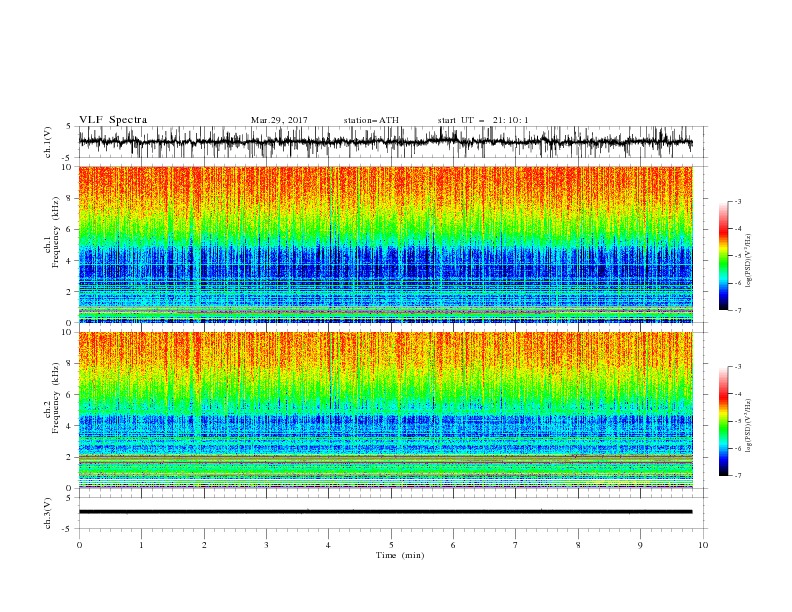
Task: Click the 'Time (min)' axis title
Action: (400, 555)
